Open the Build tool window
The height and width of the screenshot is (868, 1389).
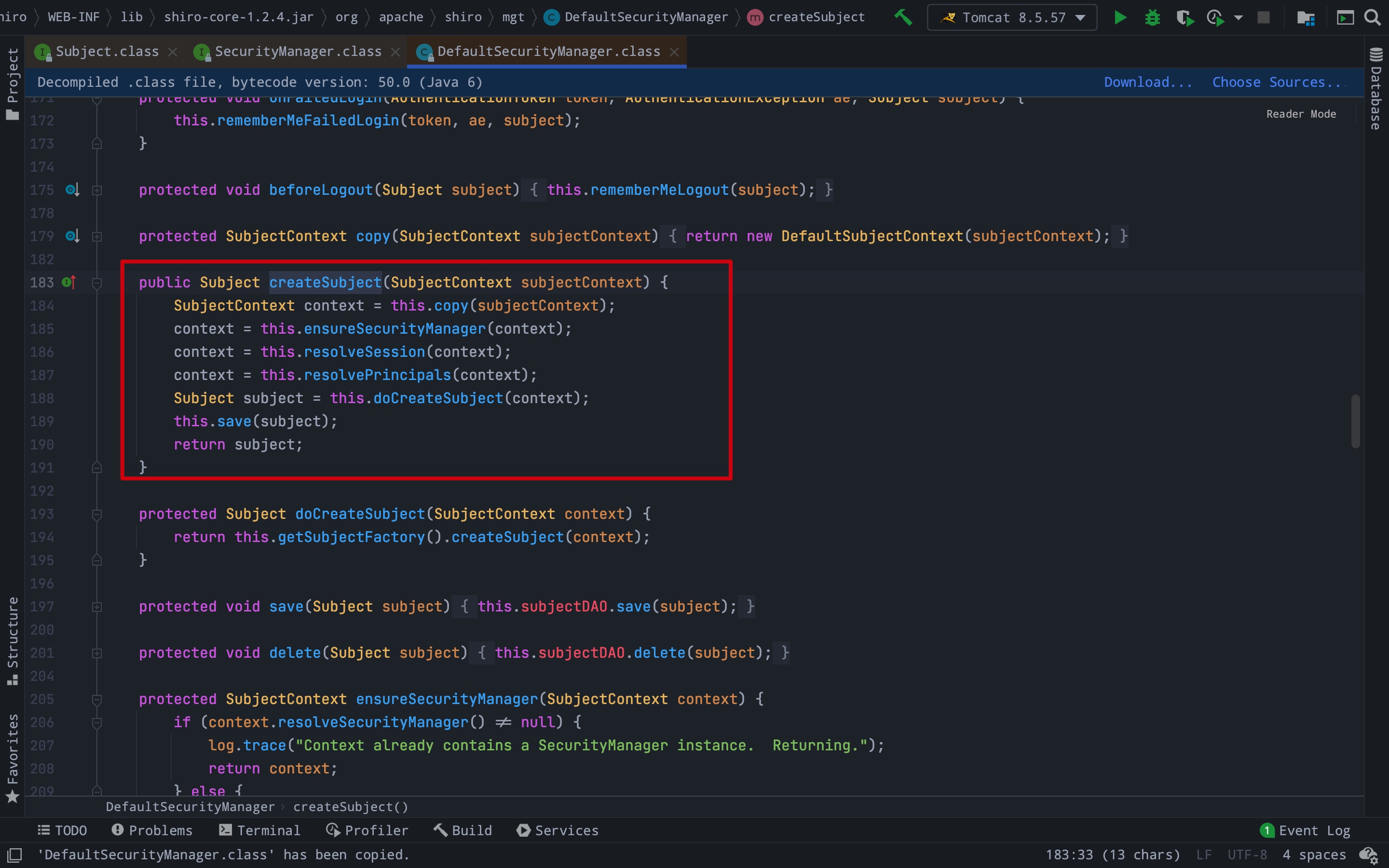click(463, 830)
